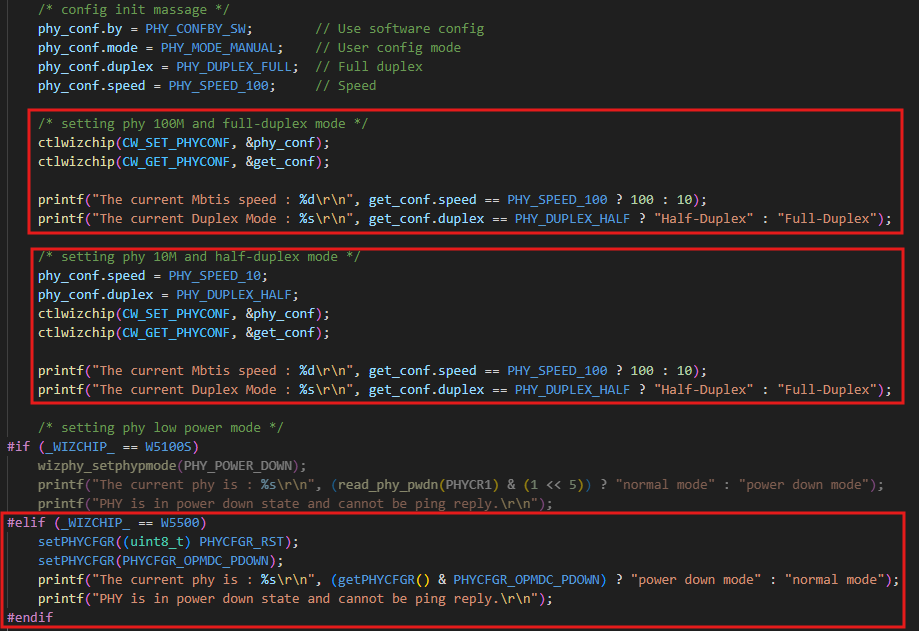Click the PHY_DUPLEX_FULL constant
The image size is (919, 631).
click(x=234, y=67)
